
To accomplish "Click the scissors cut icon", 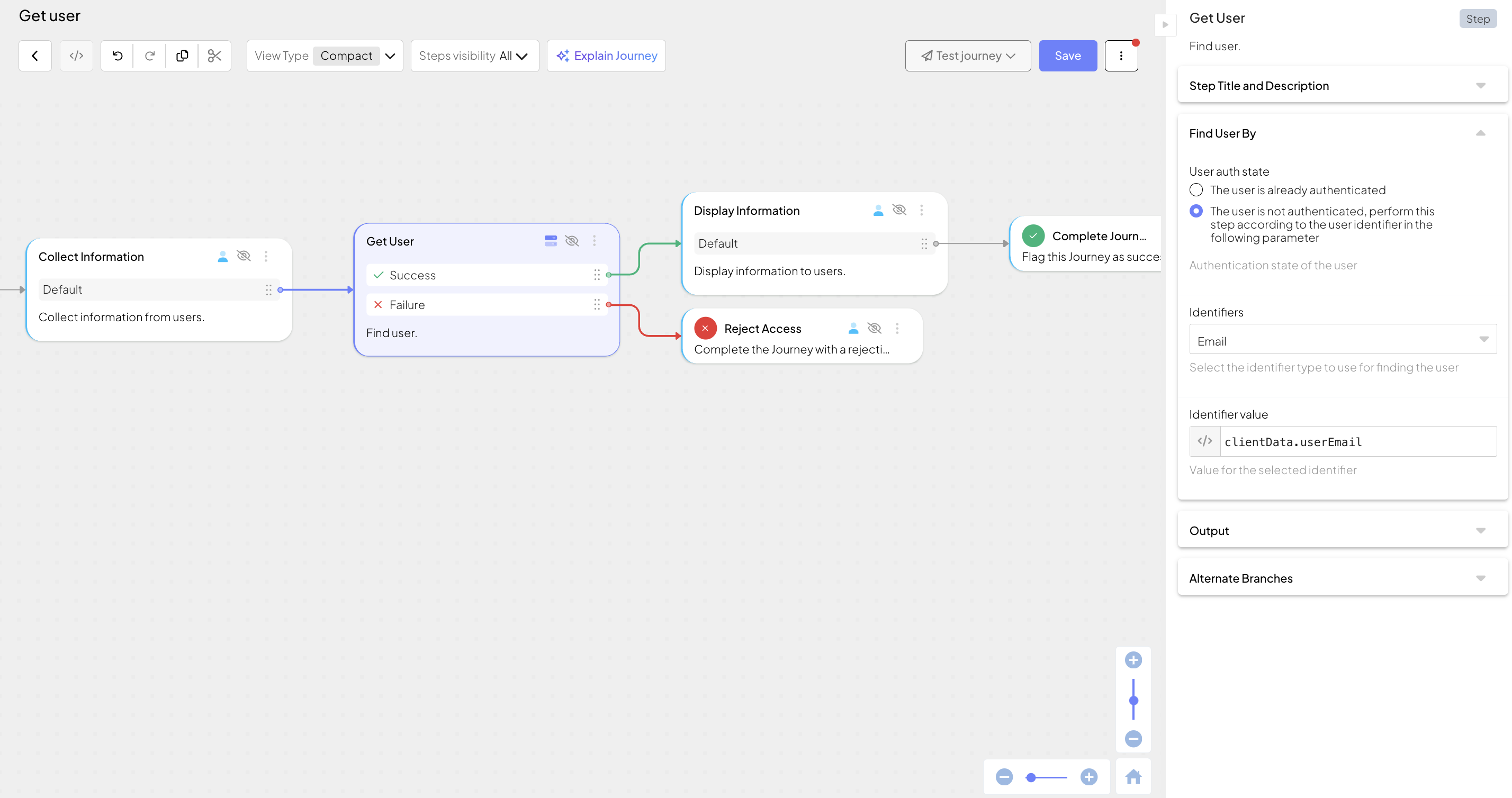I will (x=214, y=56).
